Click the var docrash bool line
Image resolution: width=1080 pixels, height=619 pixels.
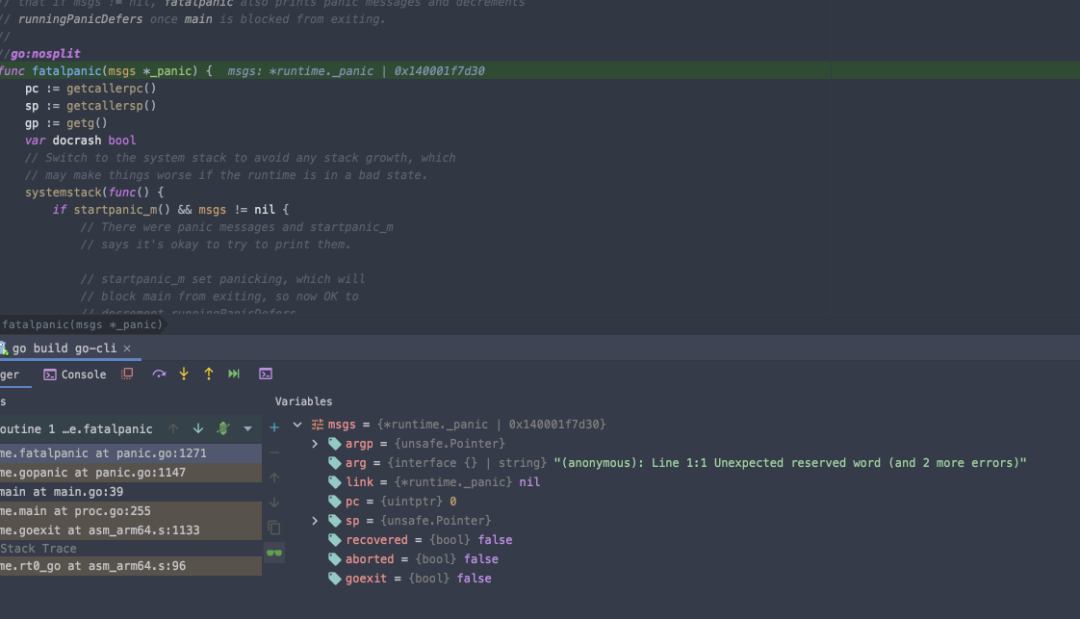coord(81,140)
